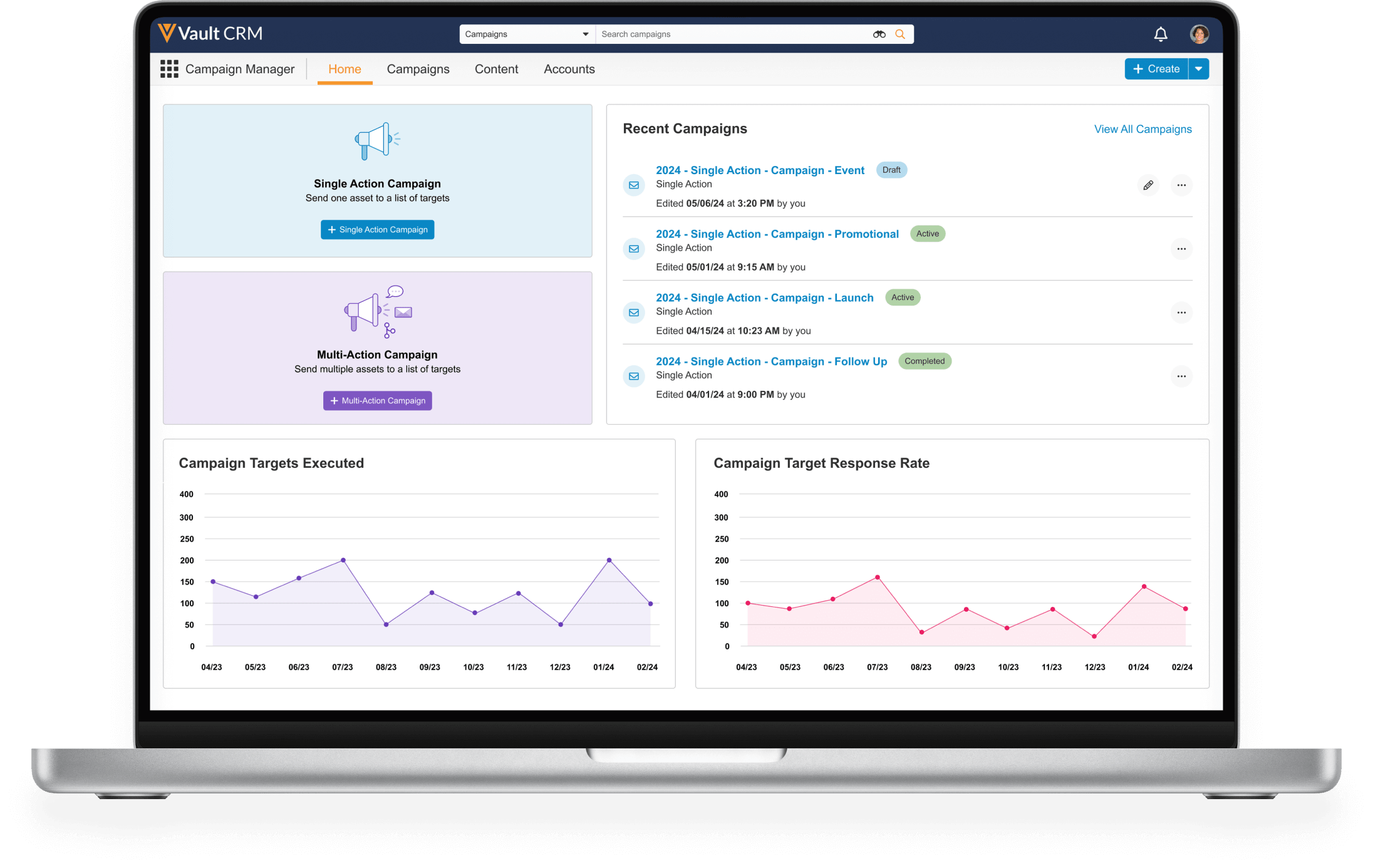Screen dimensions: 1373x868
Task: Click the blue Single Action Campaign button
Action: tap(377, 230)
